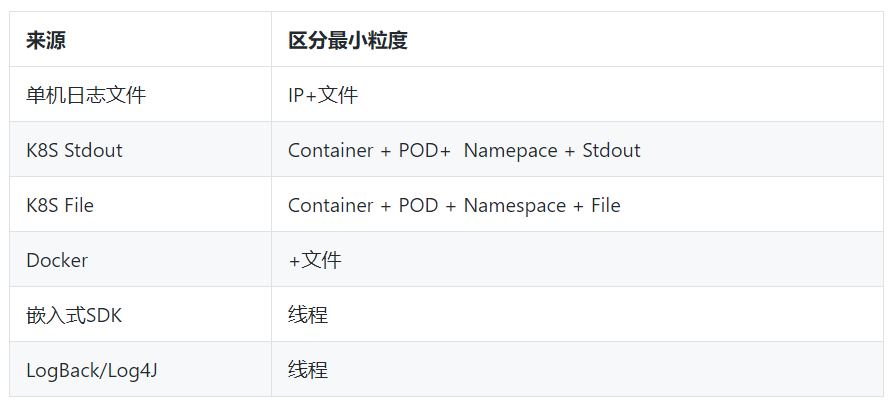Click "File" following "Namespace +"
This screenshot has width=894, height=406.
click(605, 205)
